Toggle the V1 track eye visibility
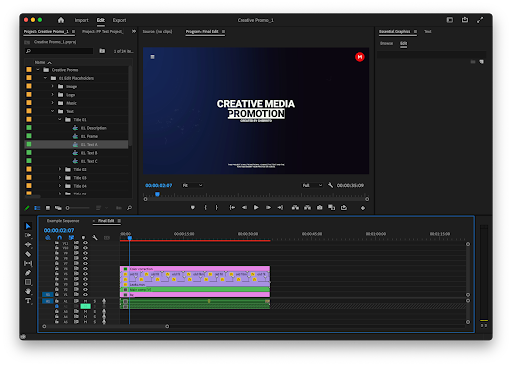Viewport: 512px width, 366px height. coord(85,294)
